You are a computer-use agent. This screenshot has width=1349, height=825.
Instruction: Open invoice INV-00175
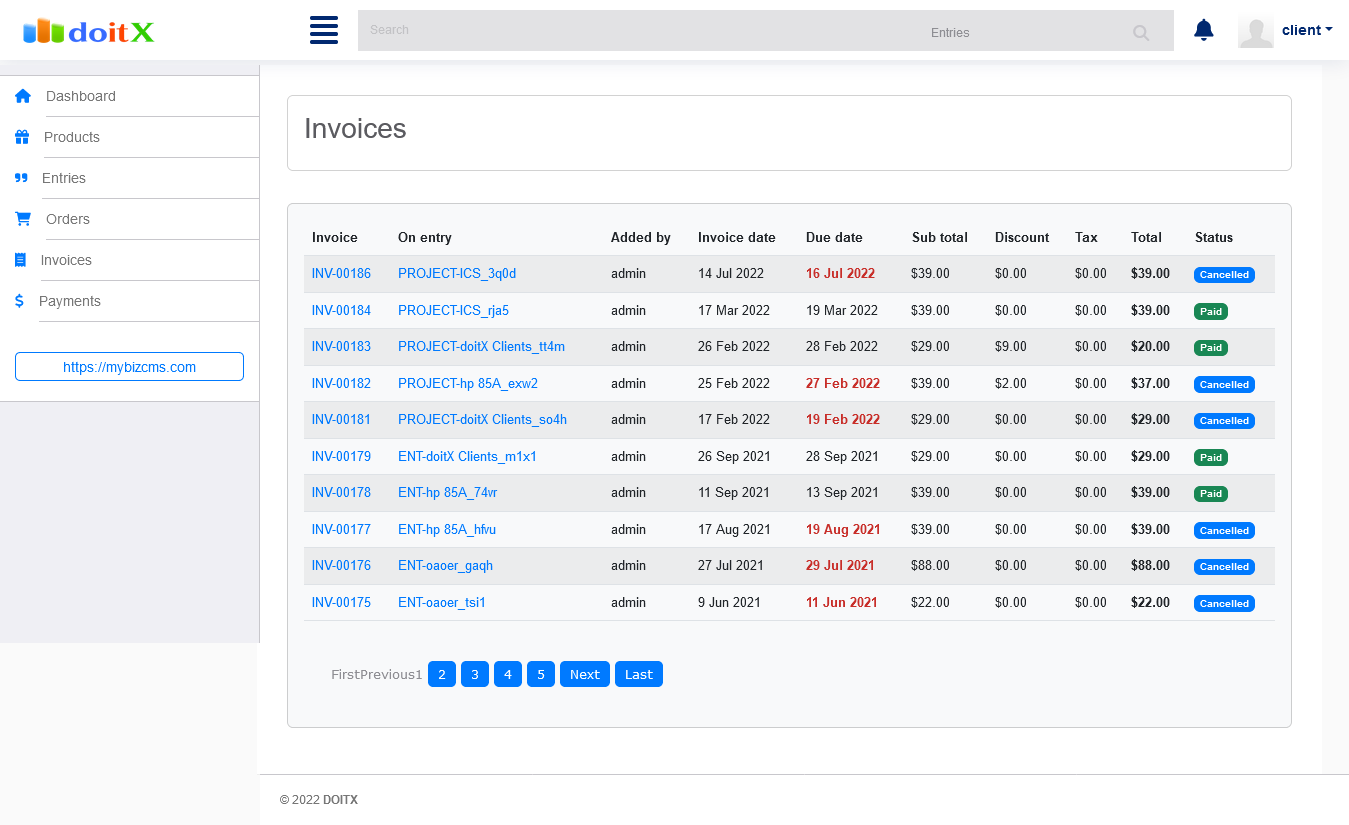pyautogui.click(x=341, y=602)
